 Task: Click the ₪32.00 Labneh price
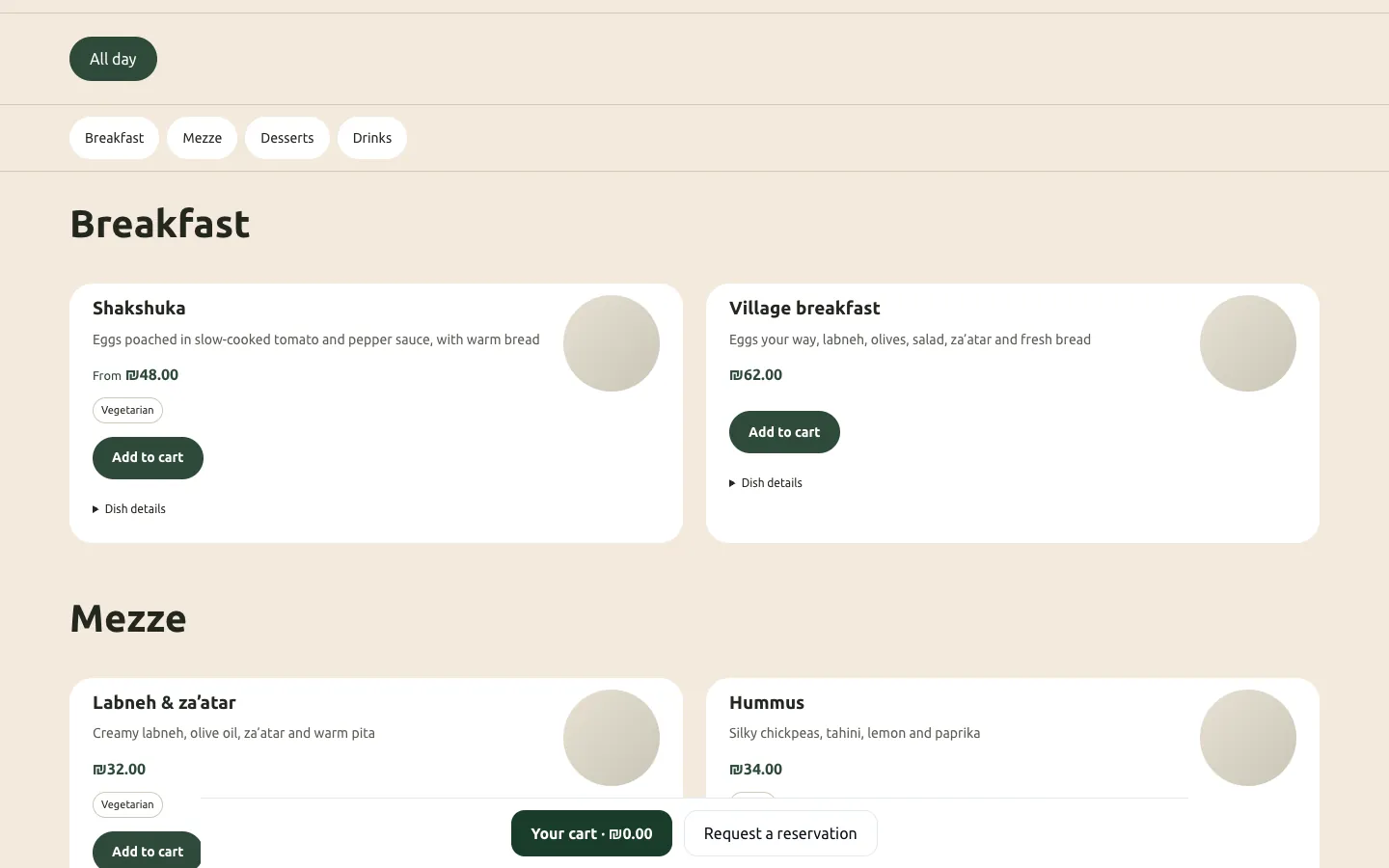coord(119,770)
